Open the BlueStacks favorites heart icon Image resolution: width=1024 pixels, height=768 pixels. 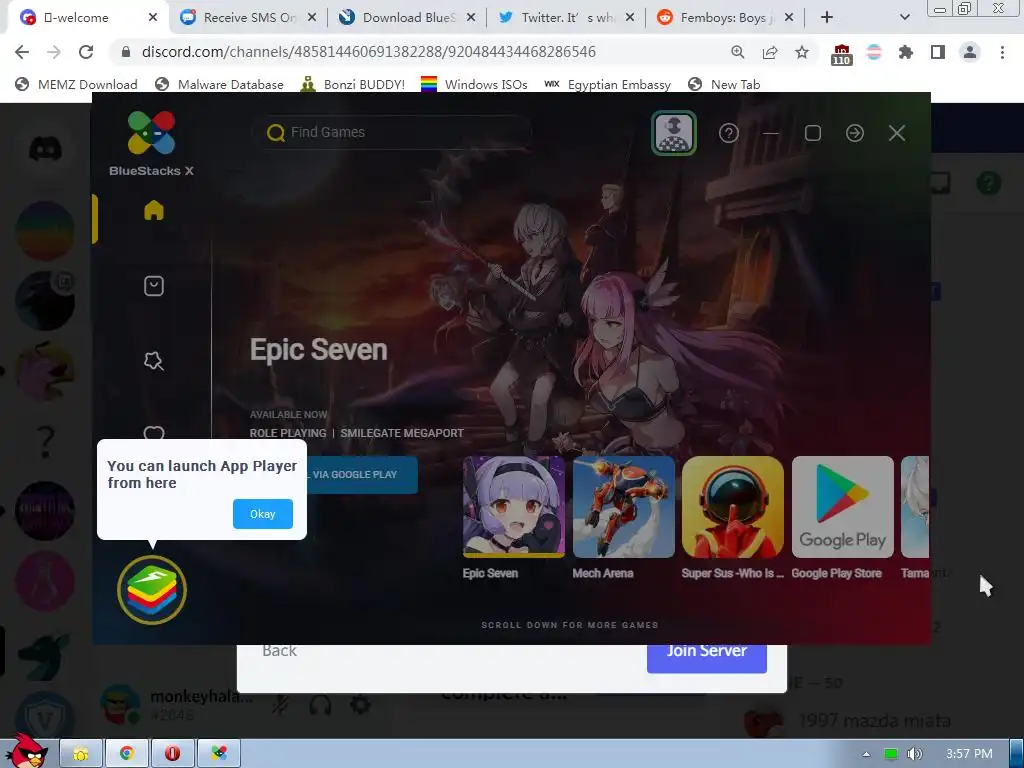154,432
